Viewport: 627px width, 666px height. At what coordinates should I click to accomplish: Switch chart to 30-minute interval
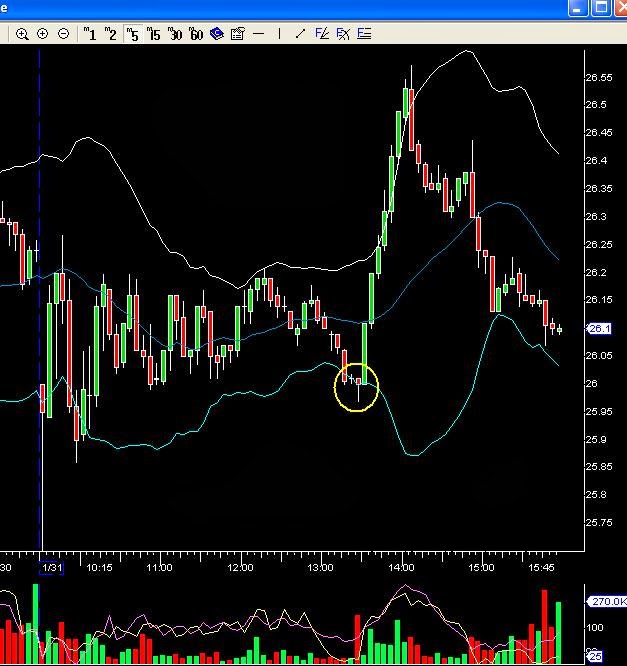[175, 34]
